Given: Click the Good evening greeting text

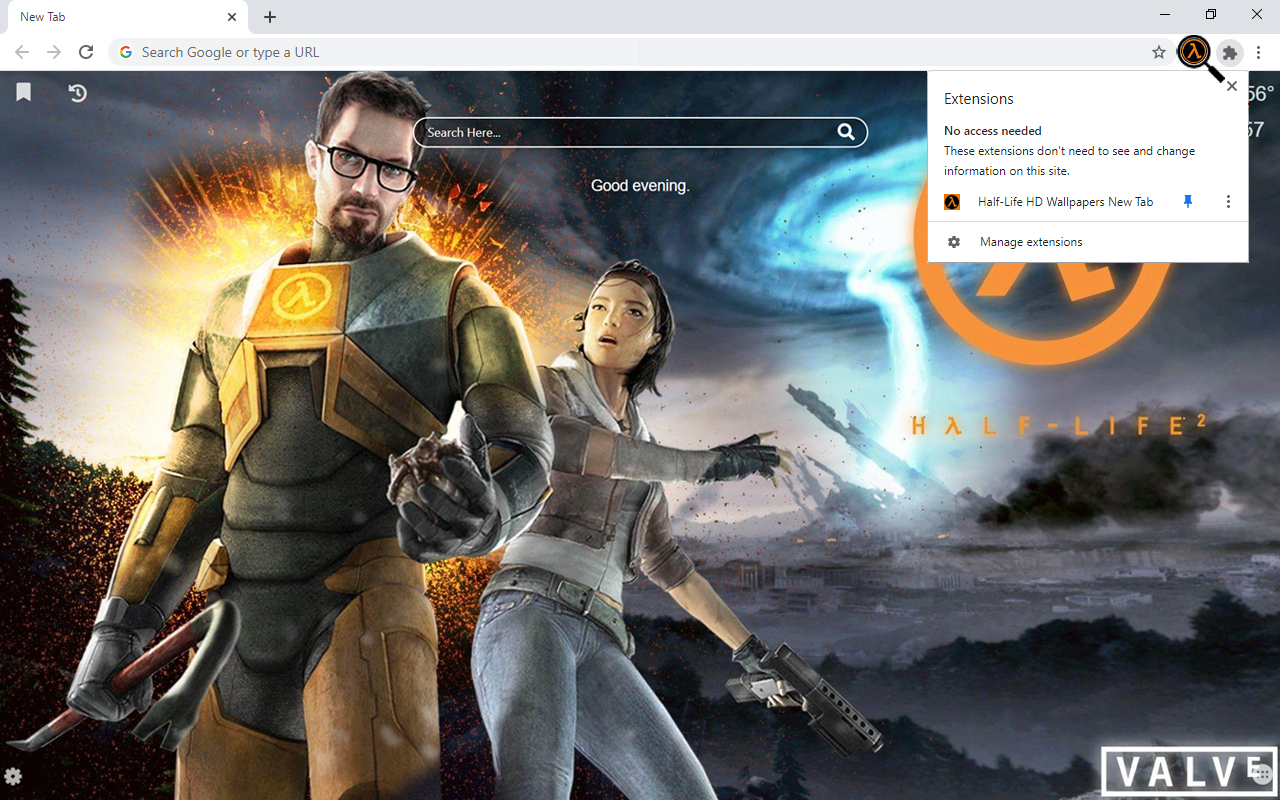Looking at the screenshot, I should pyautogui.click(x=640, y=185).
